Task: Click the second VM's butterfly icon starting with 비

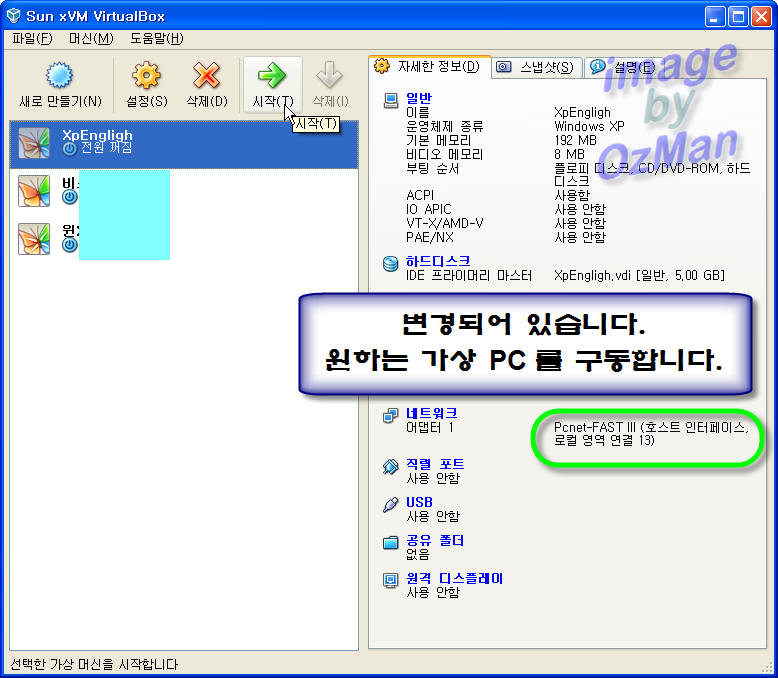Action: (34, 191)
